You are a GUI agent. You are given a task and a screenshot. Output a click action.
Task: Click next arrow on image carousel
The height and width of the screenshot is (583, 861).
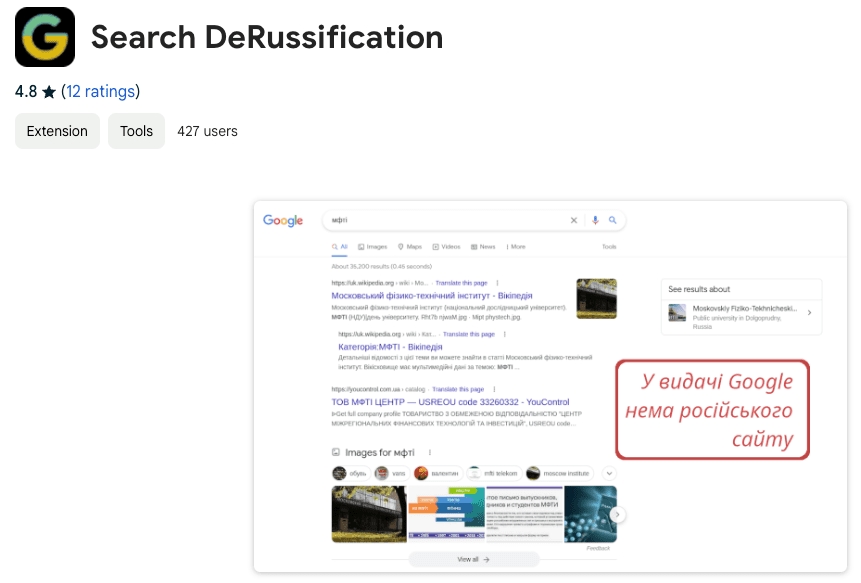click(618, 514)
